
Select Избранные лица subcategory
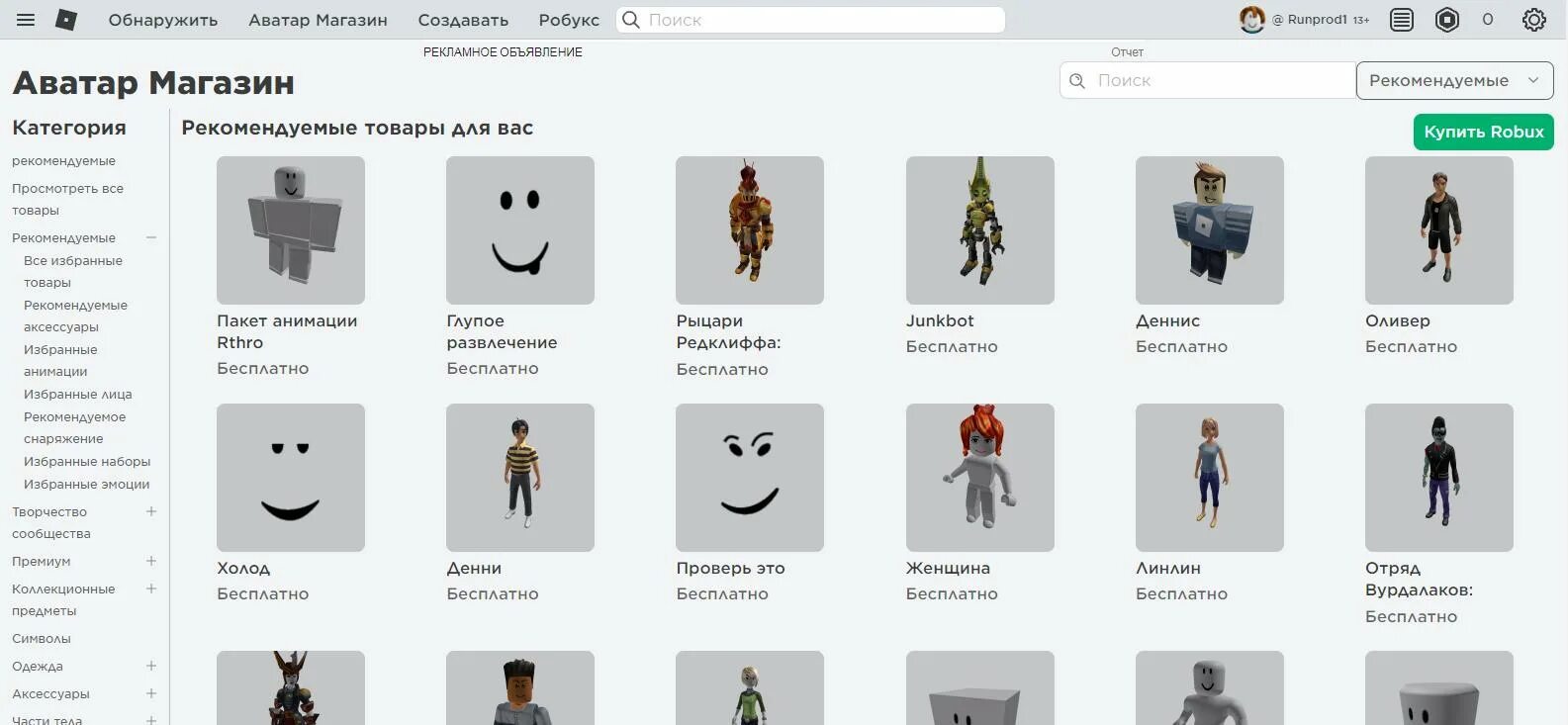pos(77,394)
